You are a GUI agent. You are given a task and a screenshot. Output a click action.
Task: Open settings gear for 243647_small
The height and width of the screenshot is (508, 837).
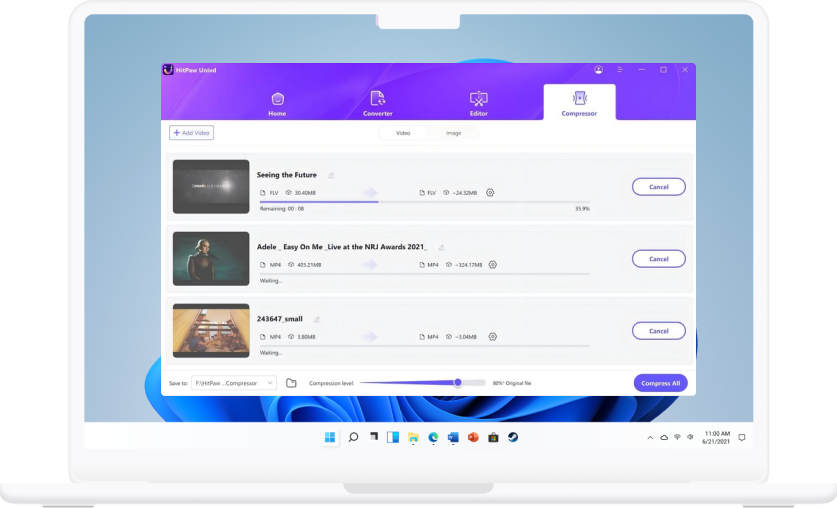click(x=493, y=337)
